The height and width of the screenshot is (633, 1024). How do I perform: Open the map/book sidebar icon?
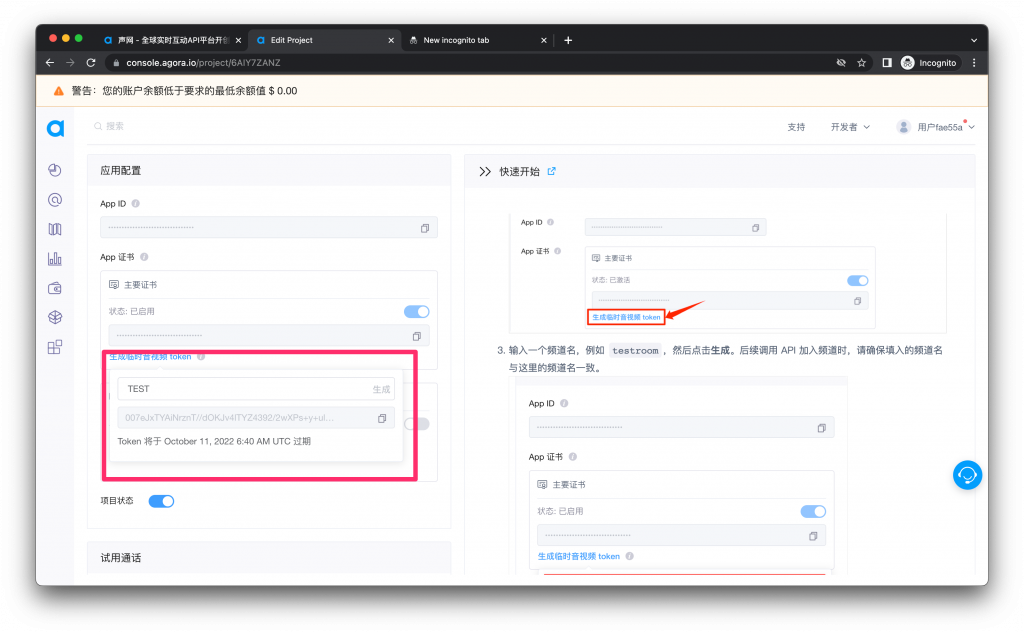coord(55,229)
